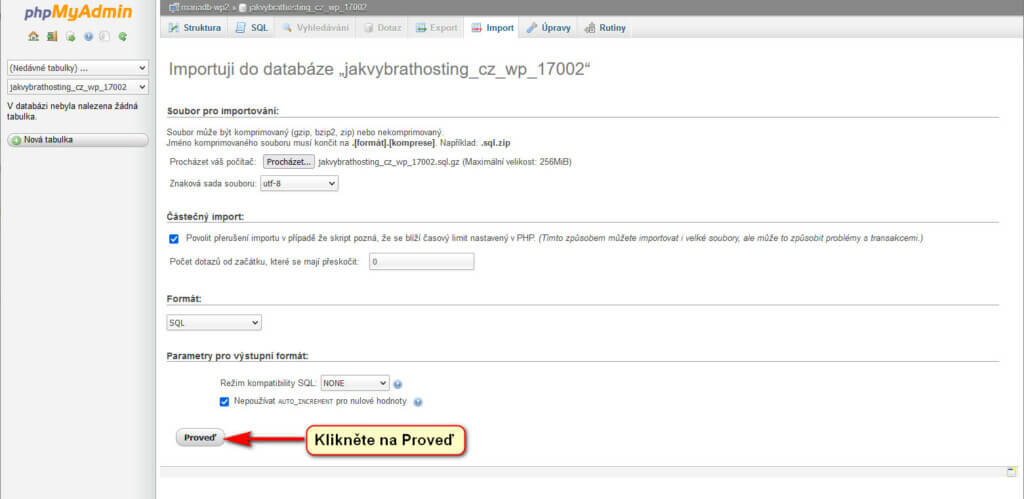
Task: Click help icon next to SQL compatibility mode
Action: coord(398,384)
